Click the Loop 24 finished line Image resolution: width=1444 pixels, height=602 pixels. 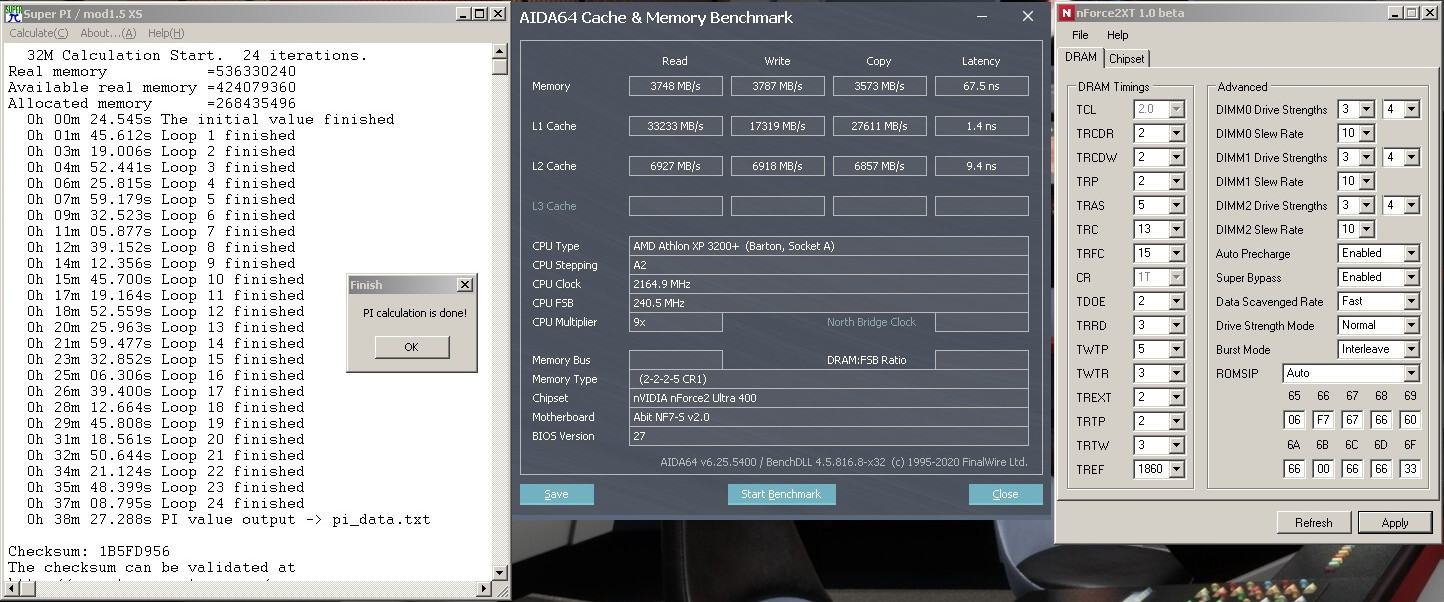pyautogui.click(x=166, y=503)
